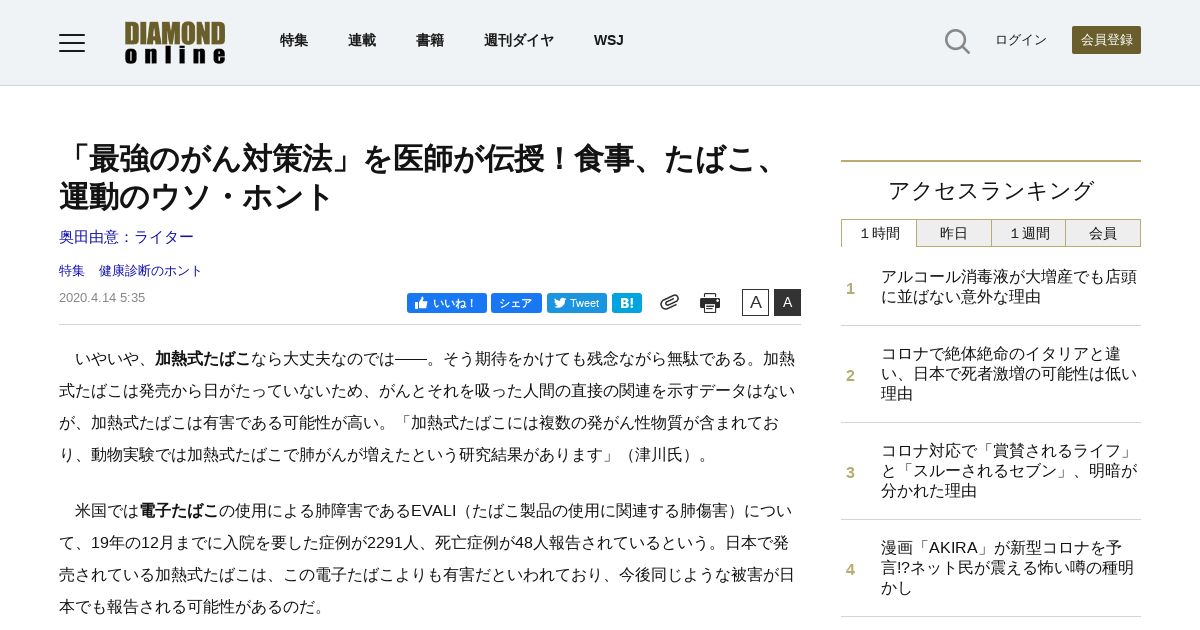This screenshot has height=630, width=1200.
Task: Switch ranking to 会員 tab
Action: coord(1103,233)
